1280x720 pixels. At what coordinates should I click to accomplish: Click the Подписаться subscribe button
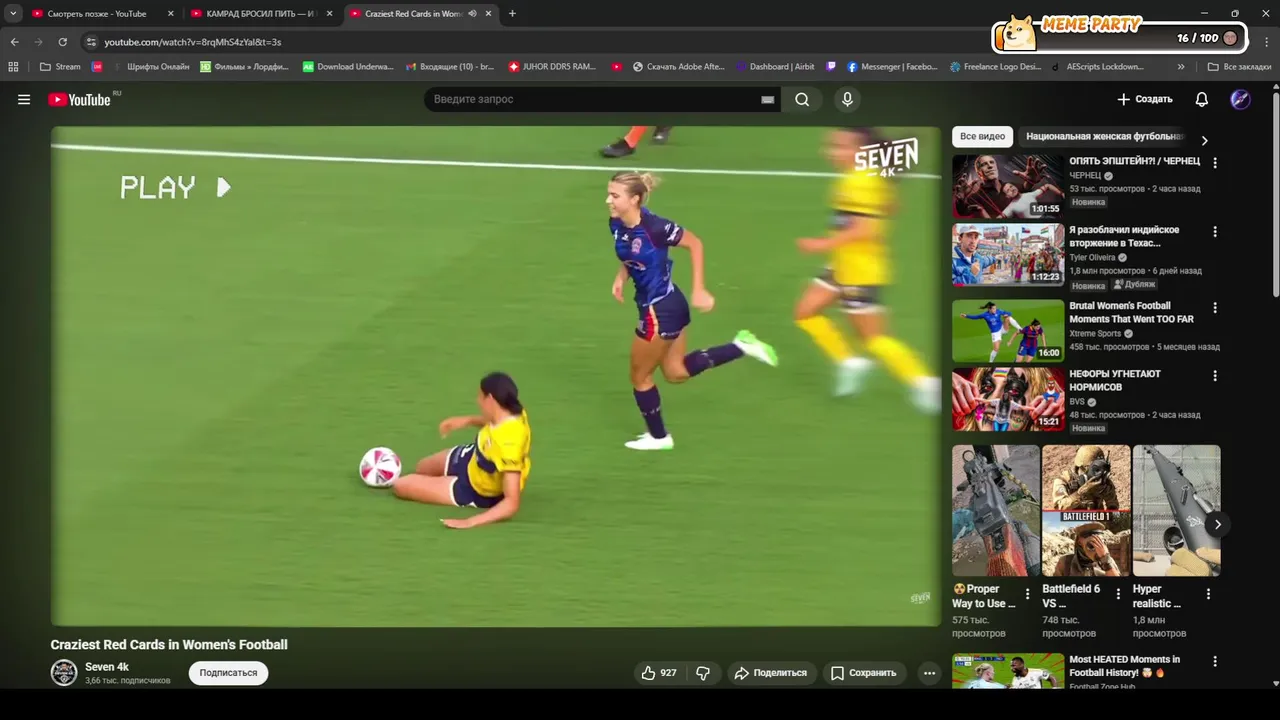pos(228,673)
